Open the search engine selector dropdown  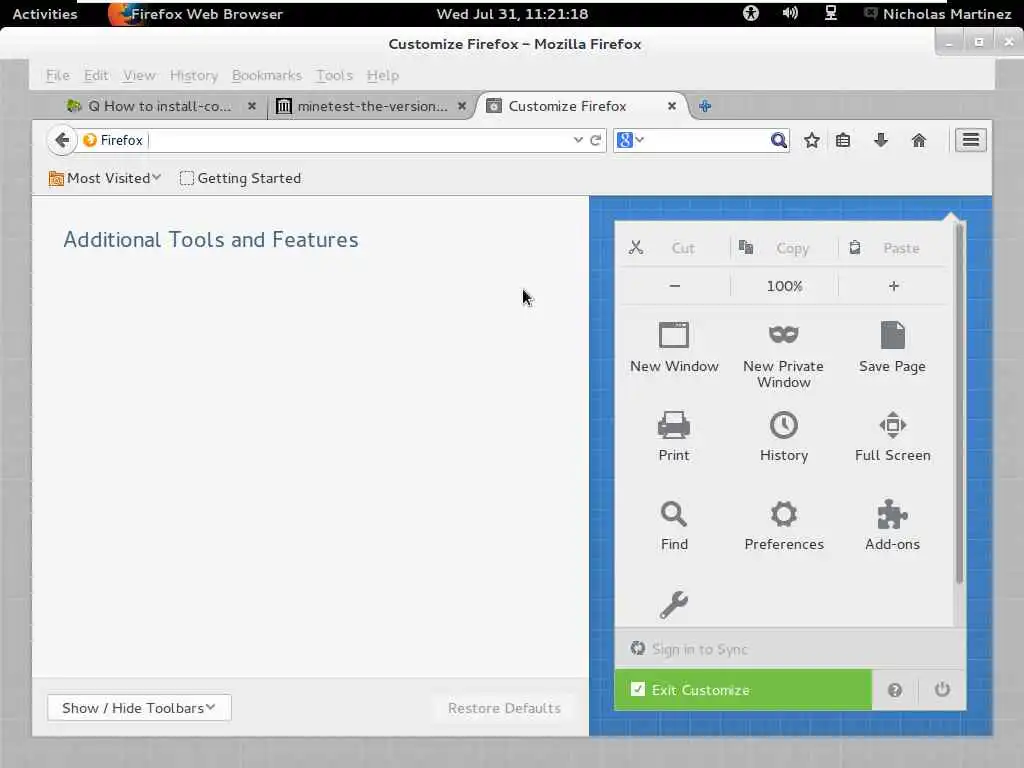(630, 140)
